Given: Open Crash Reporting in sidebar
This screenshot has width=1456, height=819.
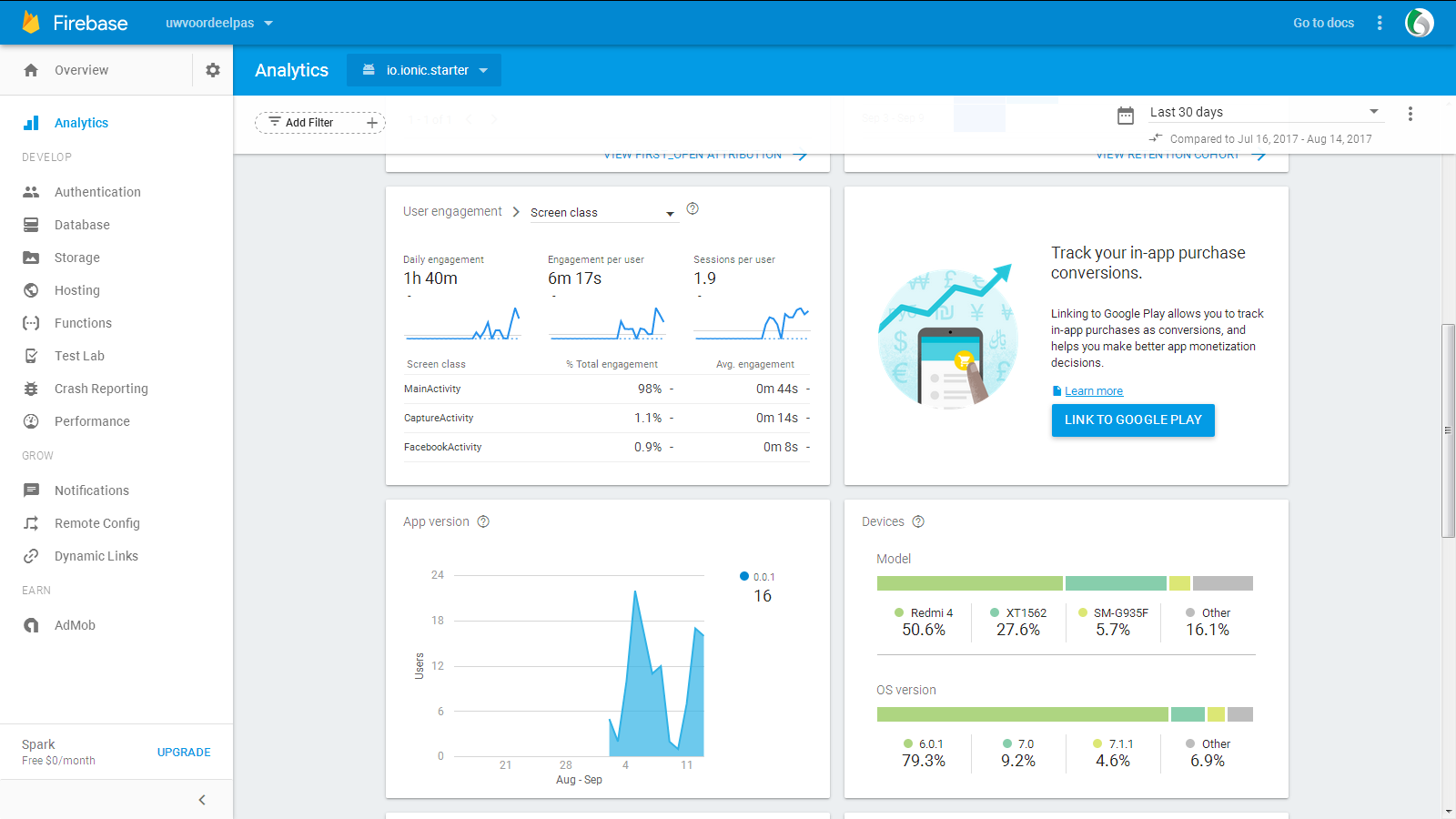Looking at the screenshot, I should tap(101, 389).
